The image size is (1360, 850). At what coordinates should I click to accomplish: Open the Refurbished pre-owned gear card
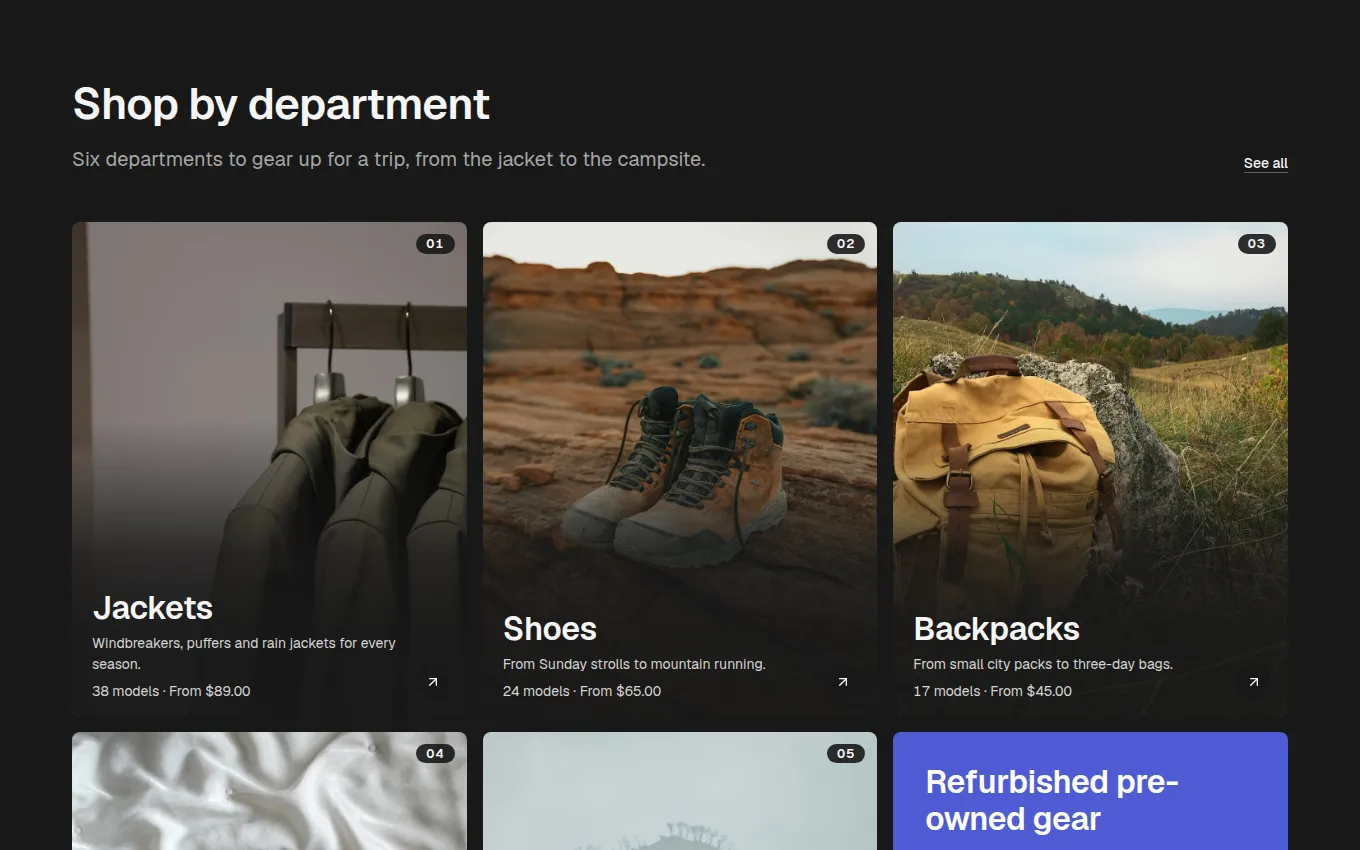click(x=1090, y=791)
